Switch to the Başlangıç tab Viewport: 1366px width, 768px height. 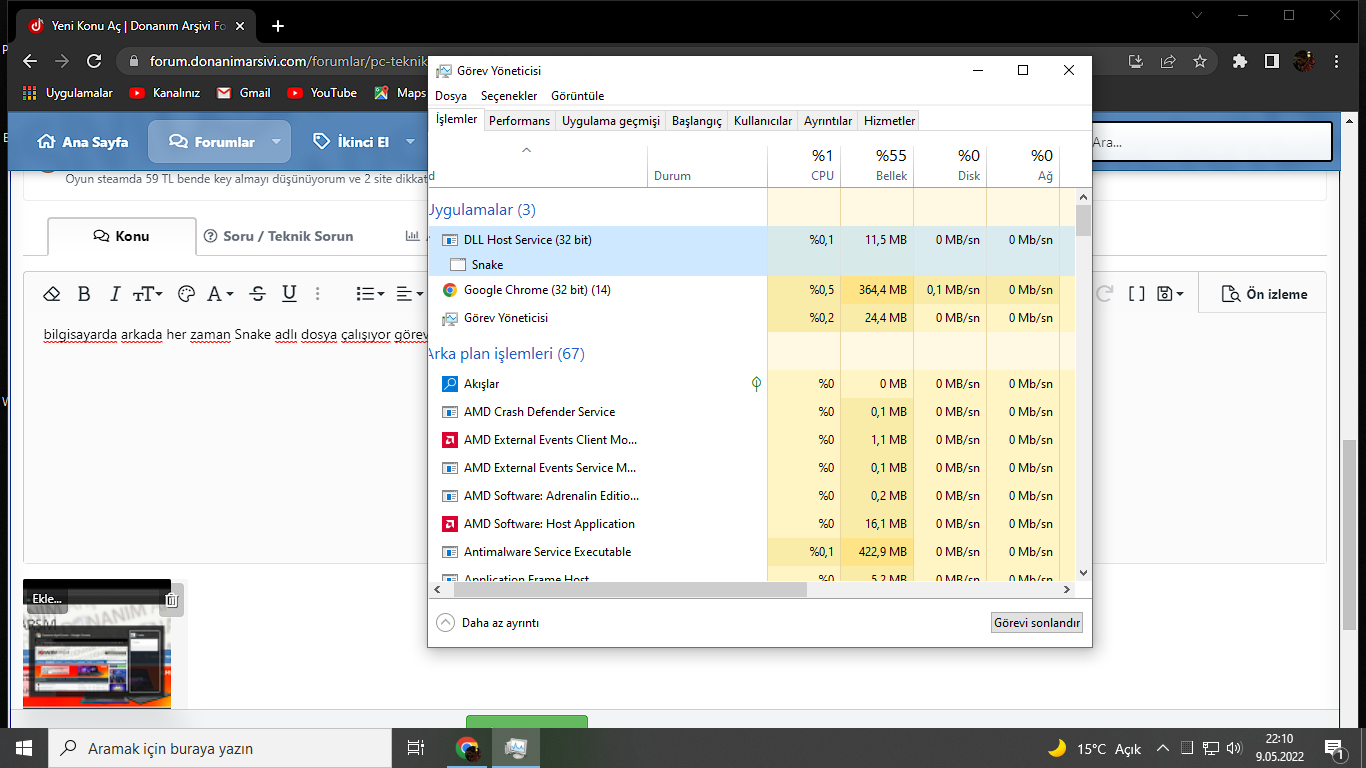point(697,121)
